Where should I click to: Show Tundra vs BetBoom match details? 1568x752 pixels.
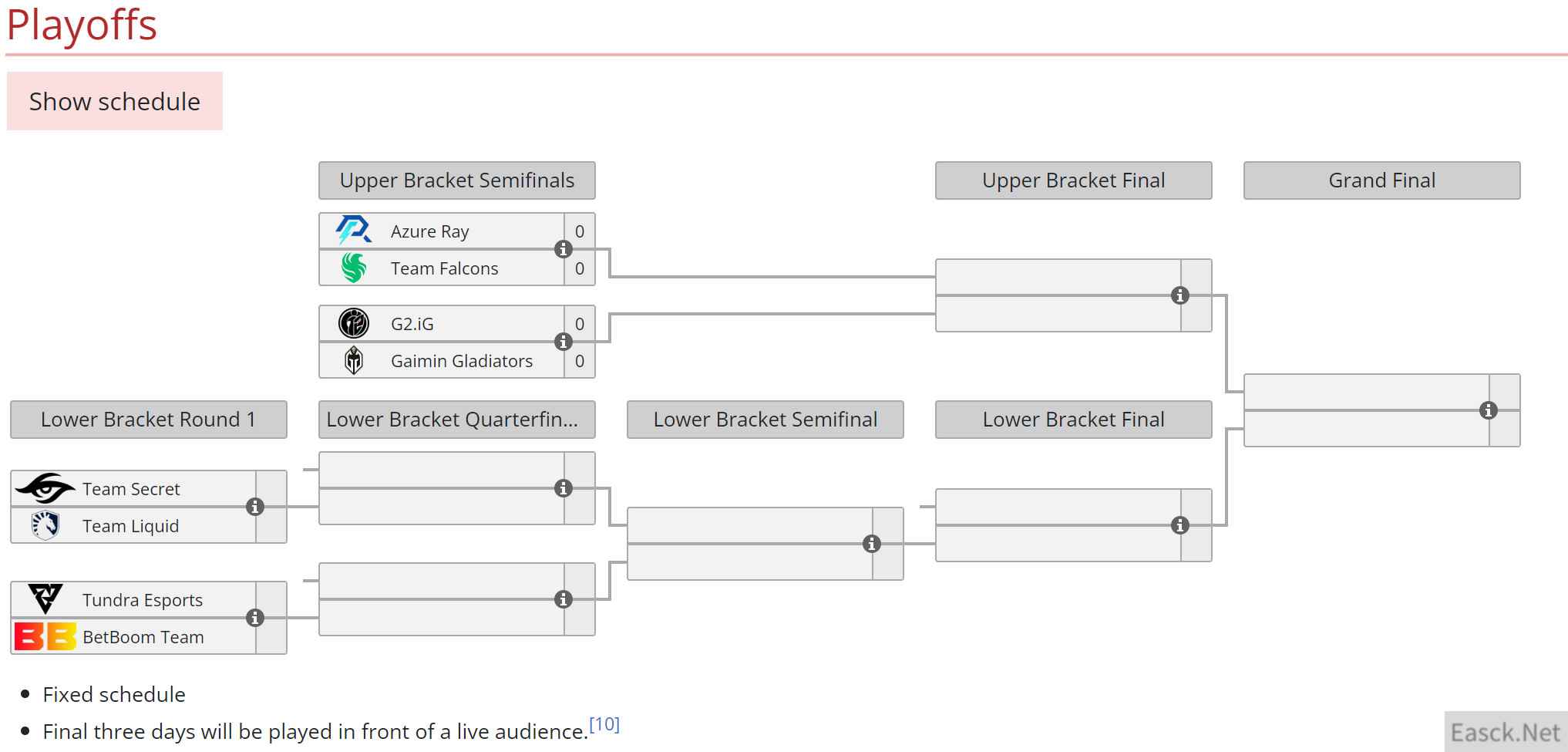tap(255, 618)
